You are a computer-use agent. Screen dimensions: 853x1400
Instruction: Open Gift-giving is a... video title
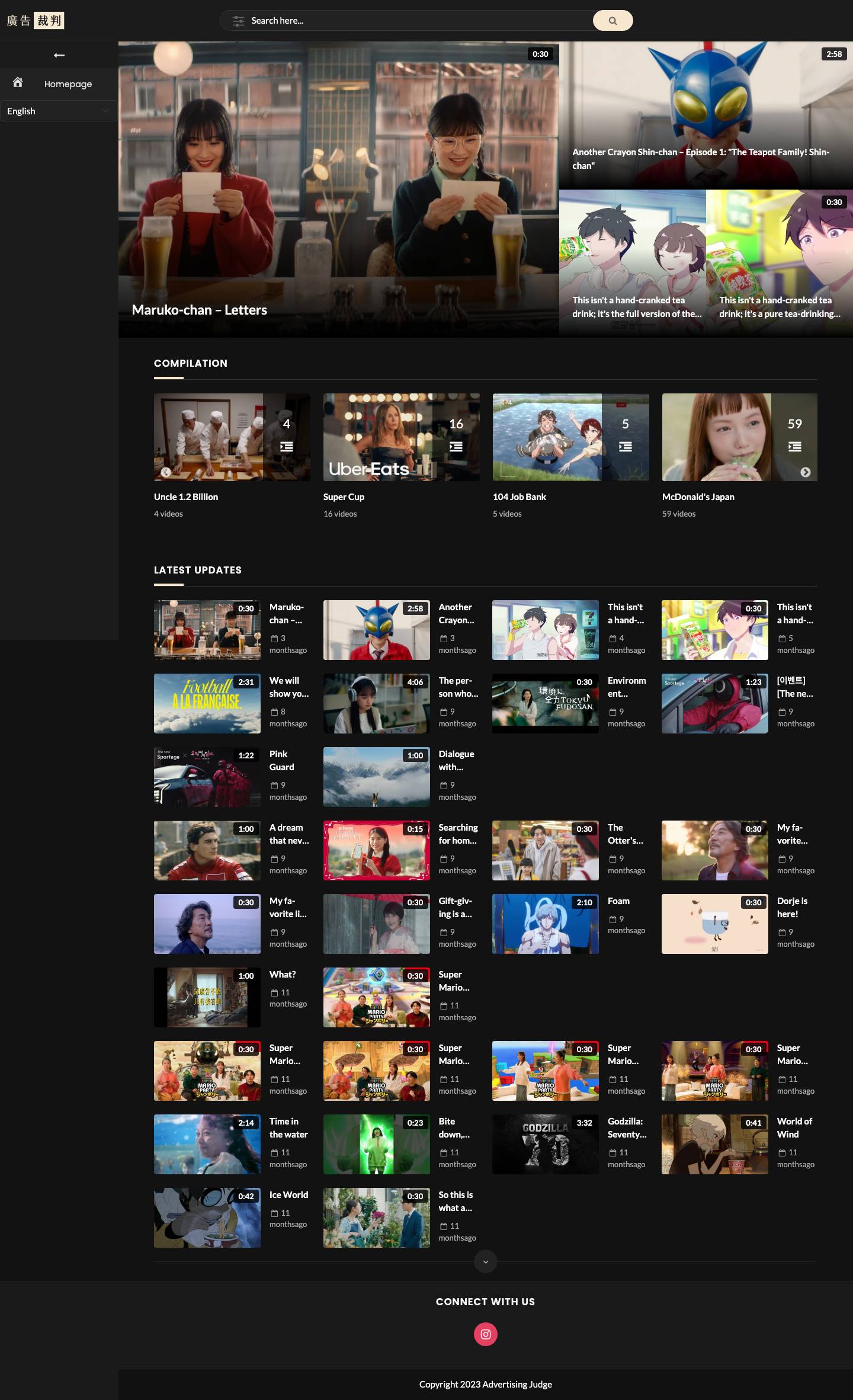456,908
